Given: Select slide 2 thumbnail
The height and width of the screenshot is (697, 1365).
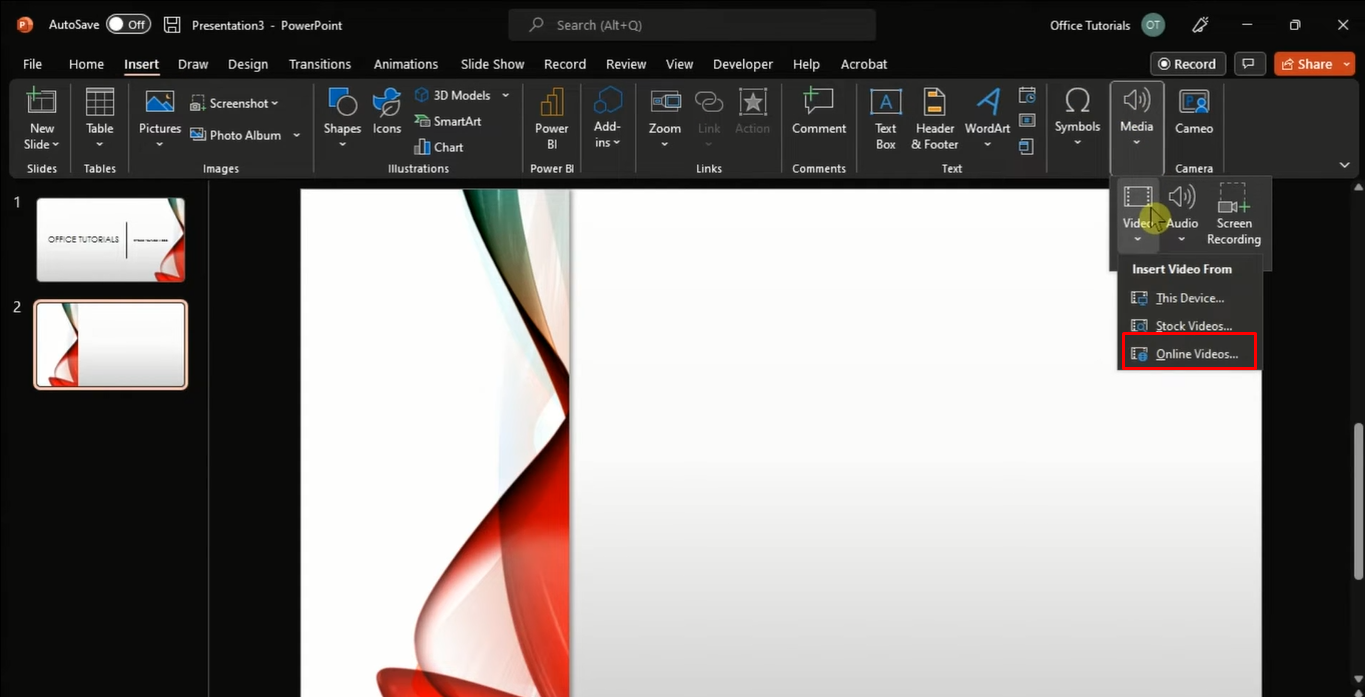Looking at the screenshot, I should pos(110,343).
